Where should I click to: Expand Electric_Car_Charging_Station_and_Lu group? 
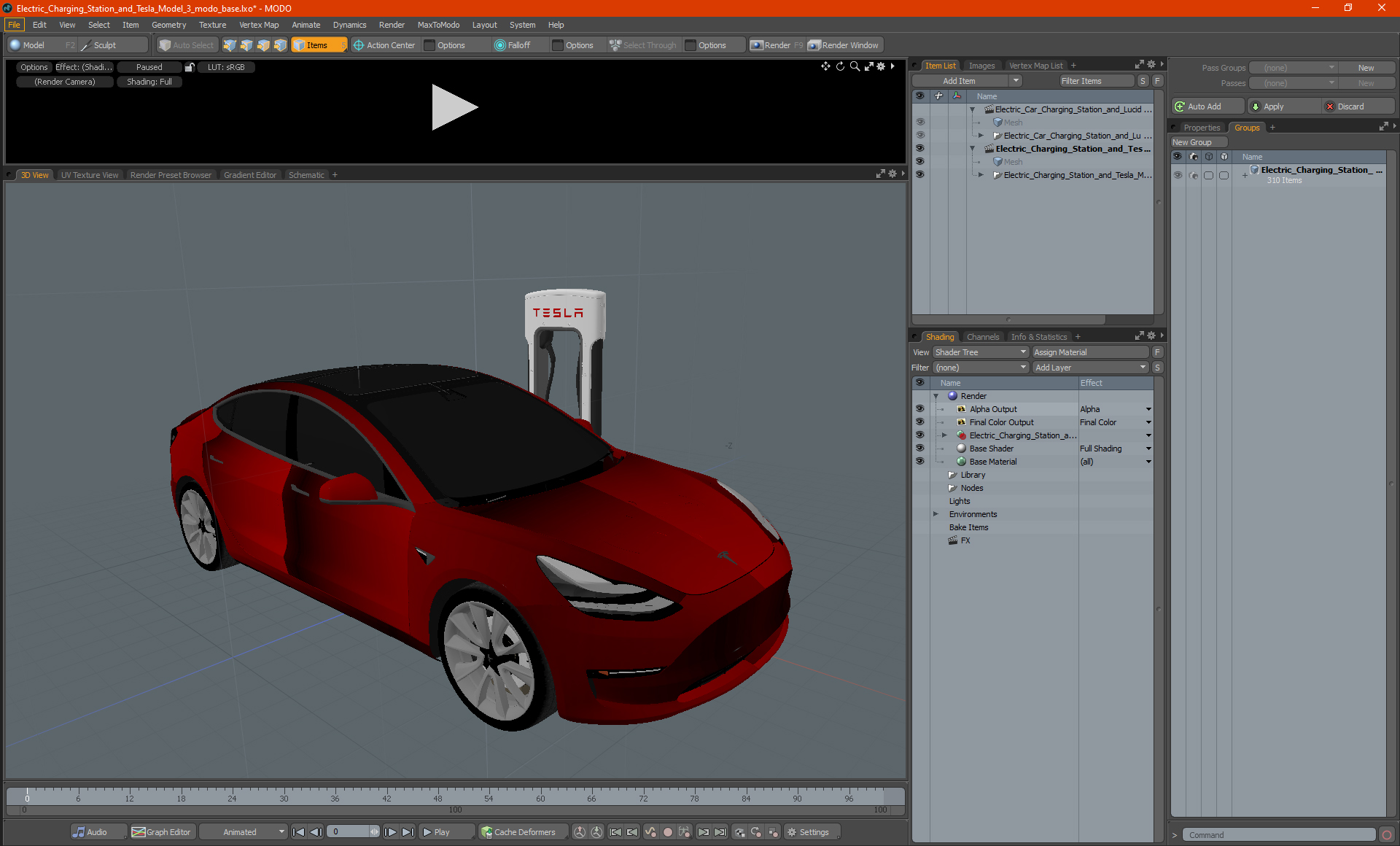click(x=981, y=136)
